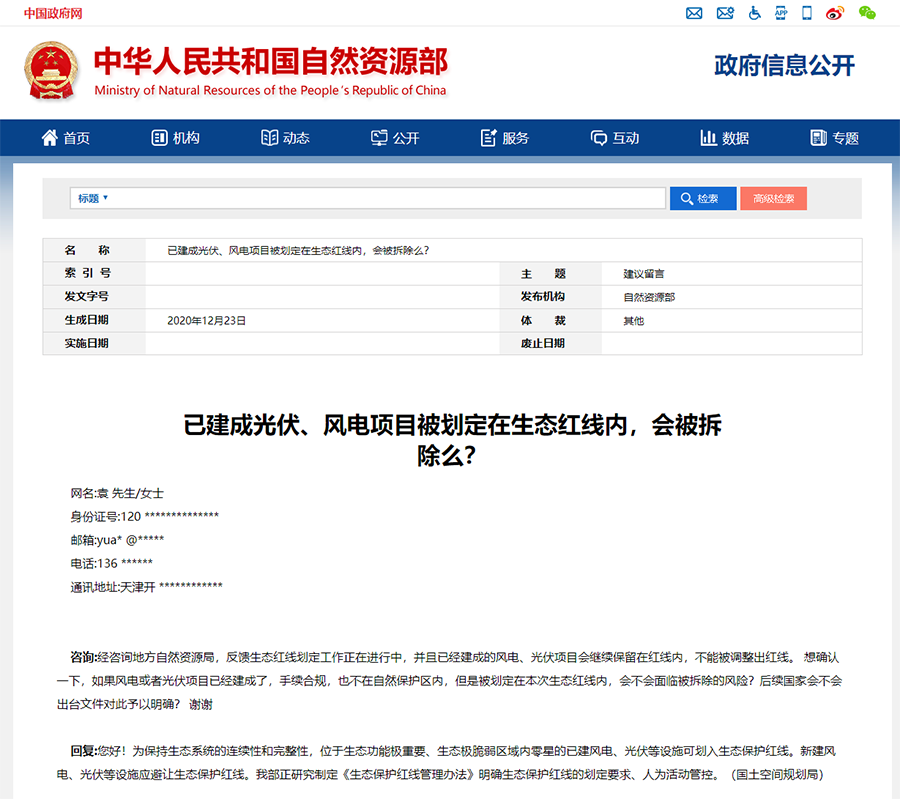Click the plain envelope mail icon
The height and width of the screenshot is (799, 900).
click(x=694, y=13)
